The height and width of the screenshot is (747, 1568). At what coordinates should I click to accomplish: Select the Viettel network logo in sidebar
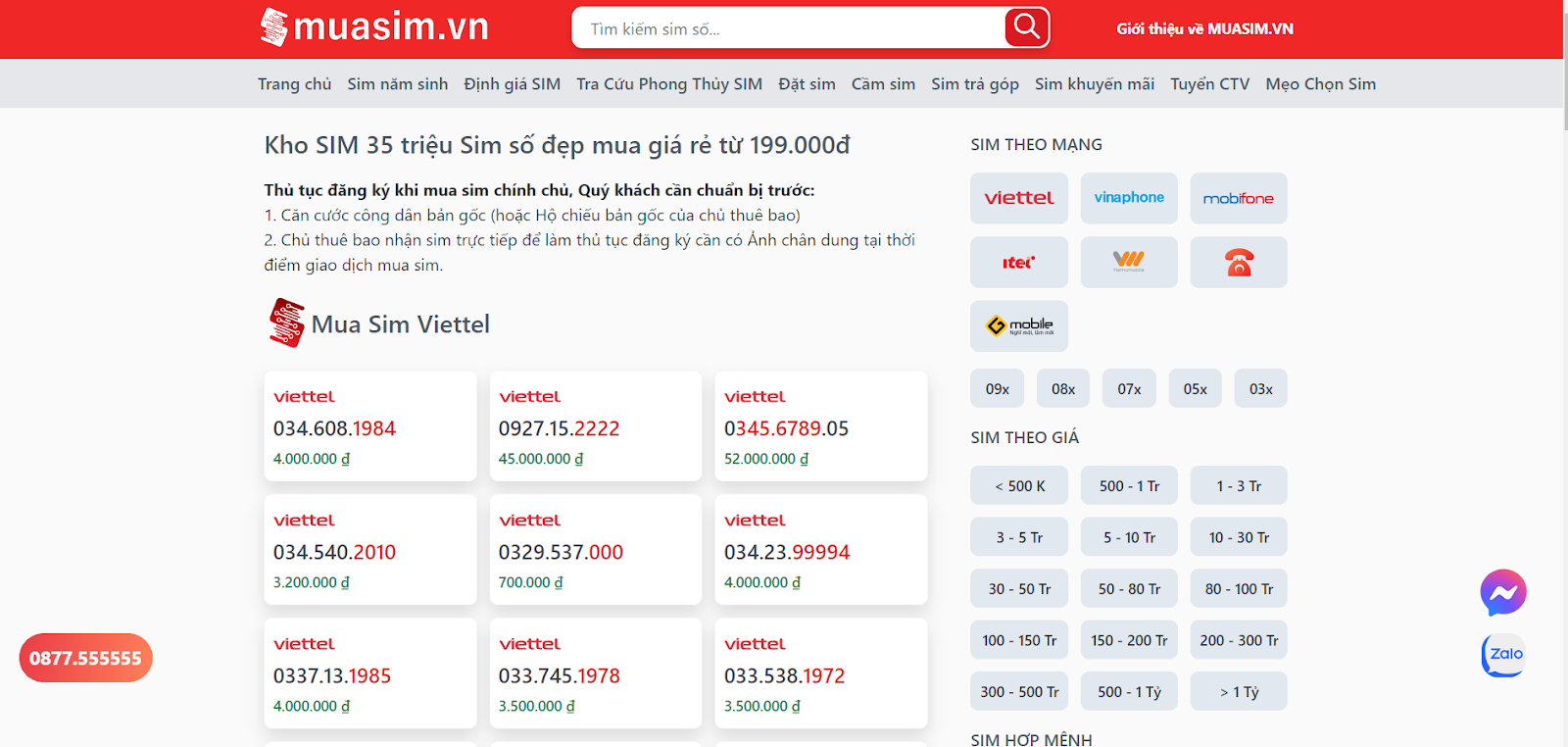point(1019,198)
